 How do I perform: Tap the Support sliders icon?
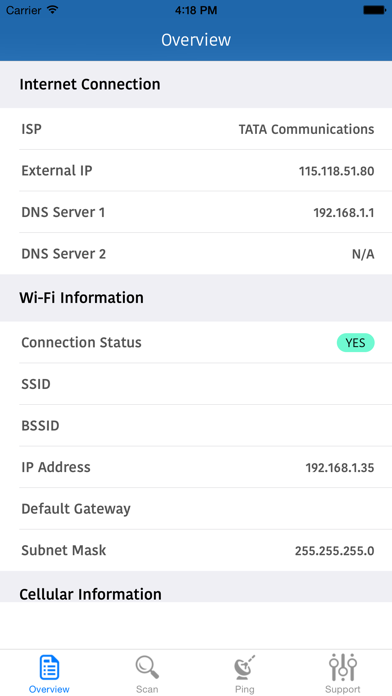(343, 667)
